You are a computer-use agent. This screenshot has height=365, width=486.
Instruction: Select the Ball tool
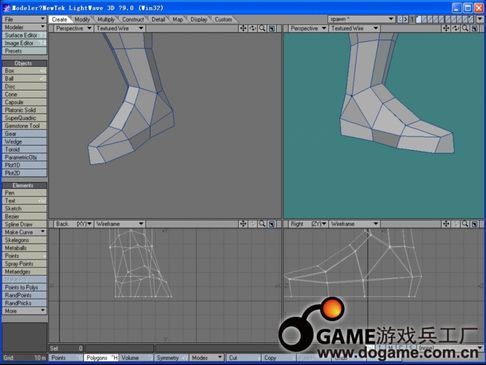(24, 79)
